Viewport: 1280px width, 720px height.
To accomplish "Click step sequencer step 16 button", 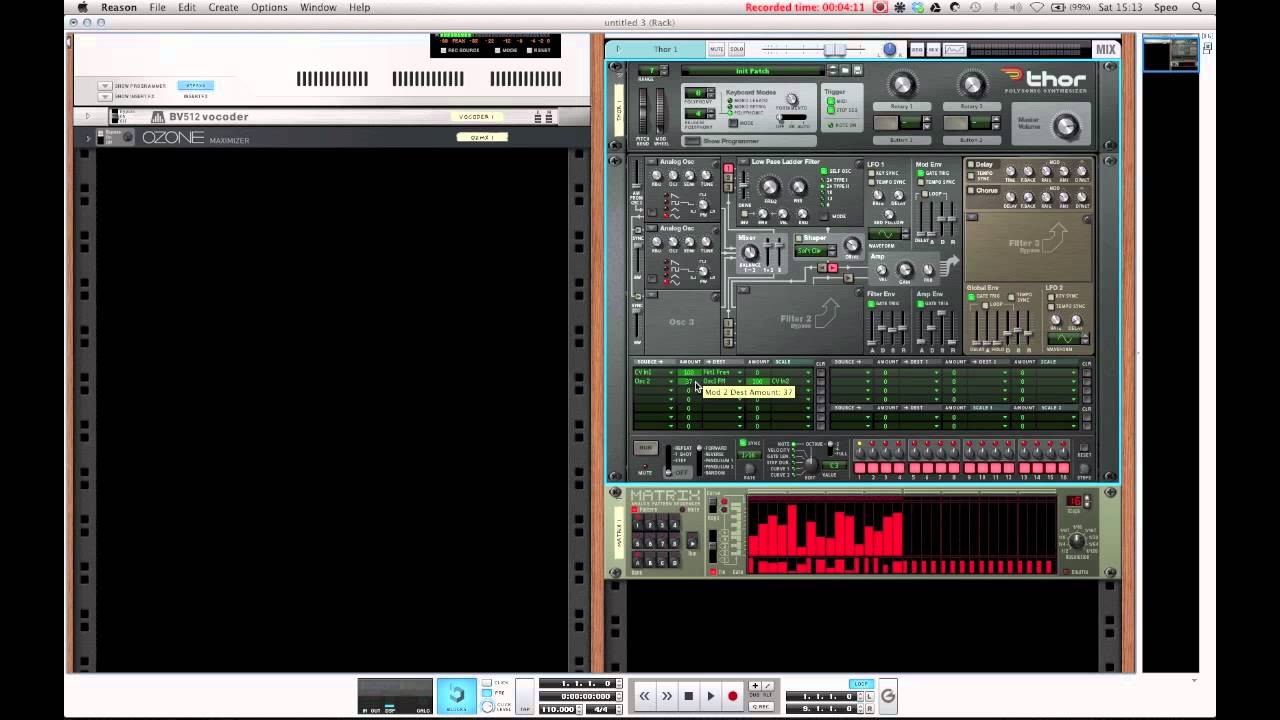I will (x=1063, y=468).
